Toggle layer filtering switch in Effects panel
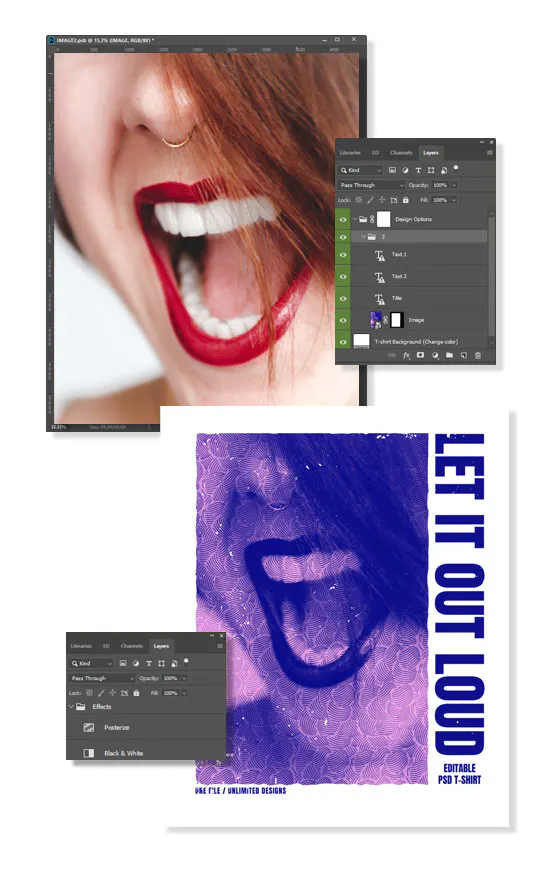 tap(186, 662)
